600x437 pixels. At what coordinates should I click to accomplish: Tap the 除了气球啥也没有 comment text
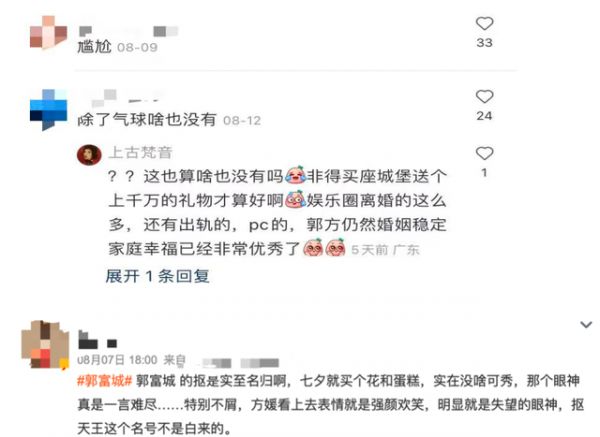tap(147, 120)
